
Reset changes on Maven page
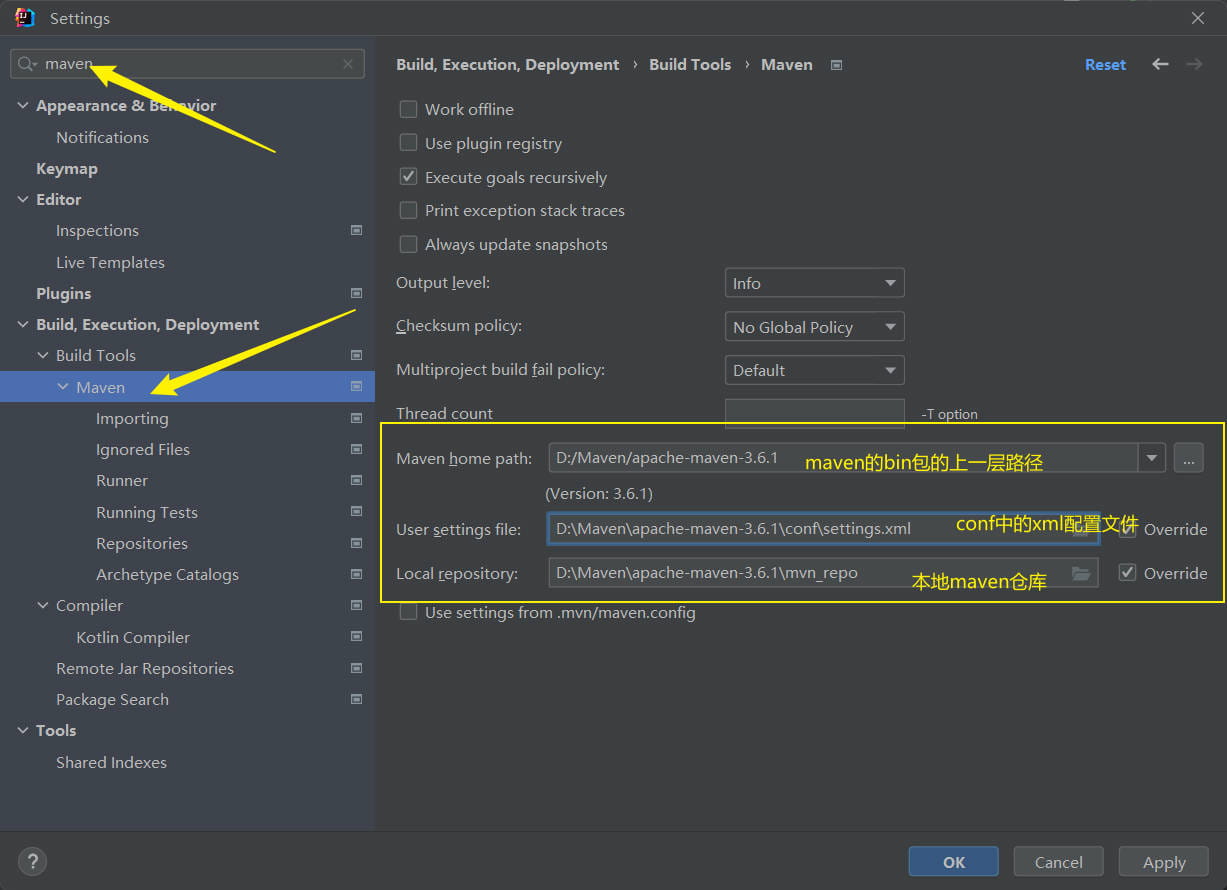point(1105,64)
